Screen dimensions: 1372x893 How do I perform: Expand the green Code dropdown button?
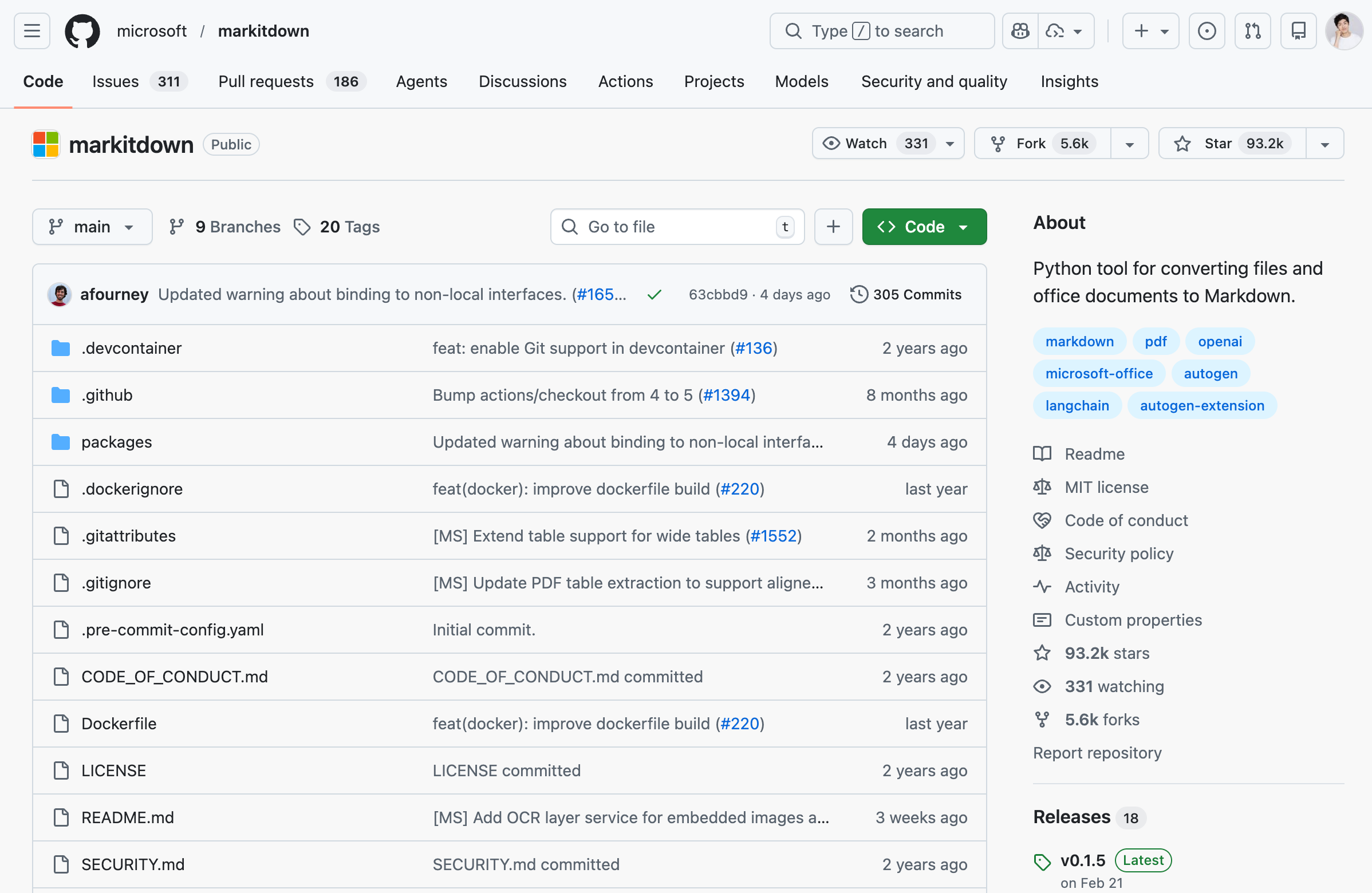(x=924, y=227)
